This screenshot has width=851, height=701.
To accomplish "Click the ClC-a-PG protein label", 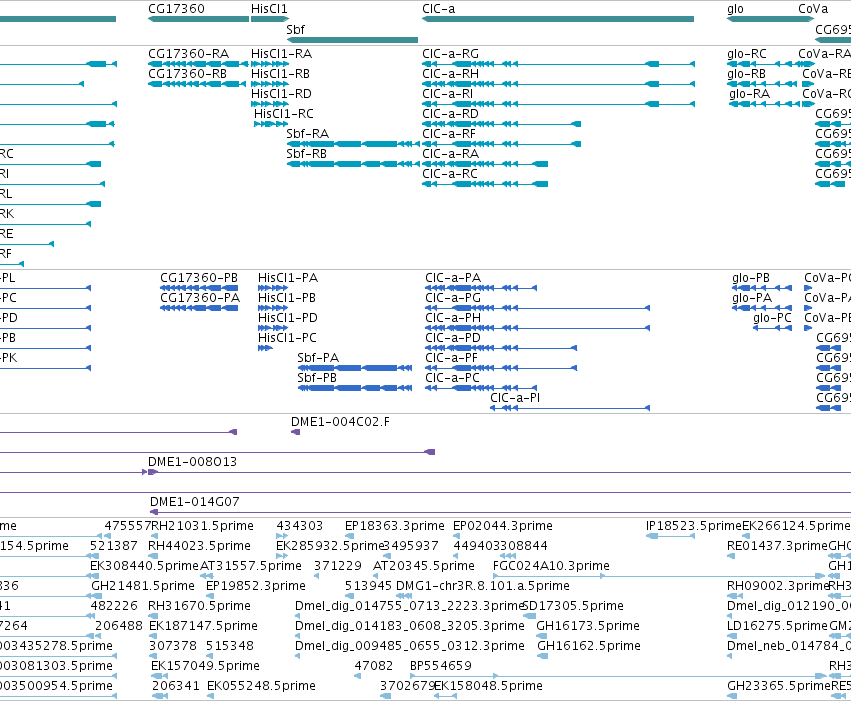I will [453, 298].
